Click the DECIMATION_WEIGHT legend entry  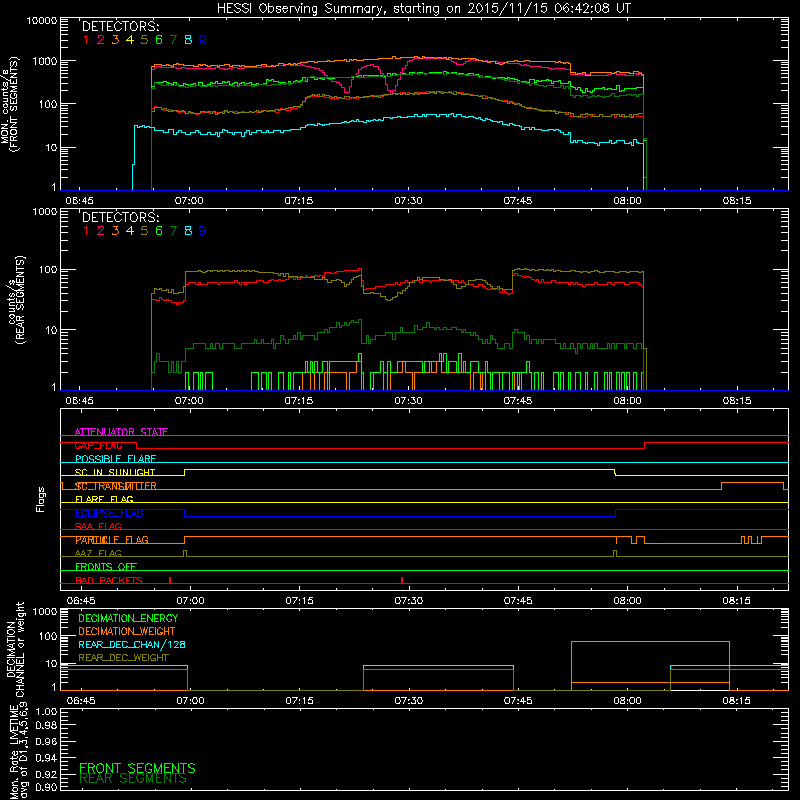[x=127, y=631]
